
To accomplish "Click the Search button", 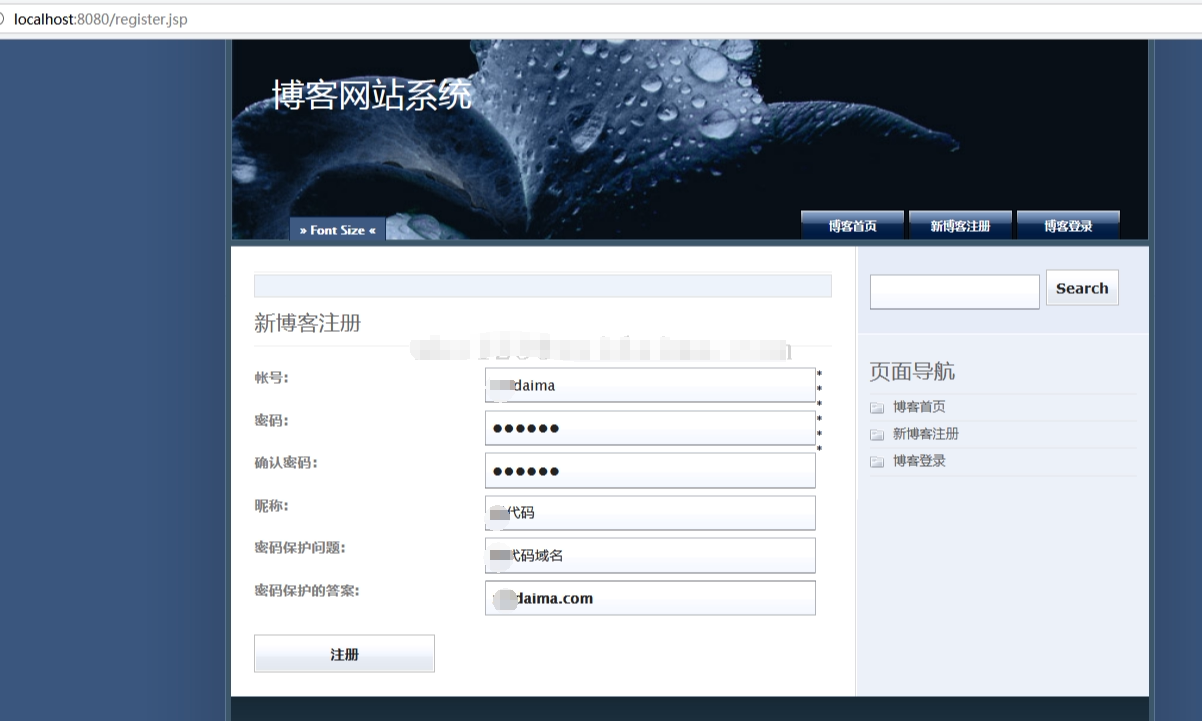I will coord(1082,288).
